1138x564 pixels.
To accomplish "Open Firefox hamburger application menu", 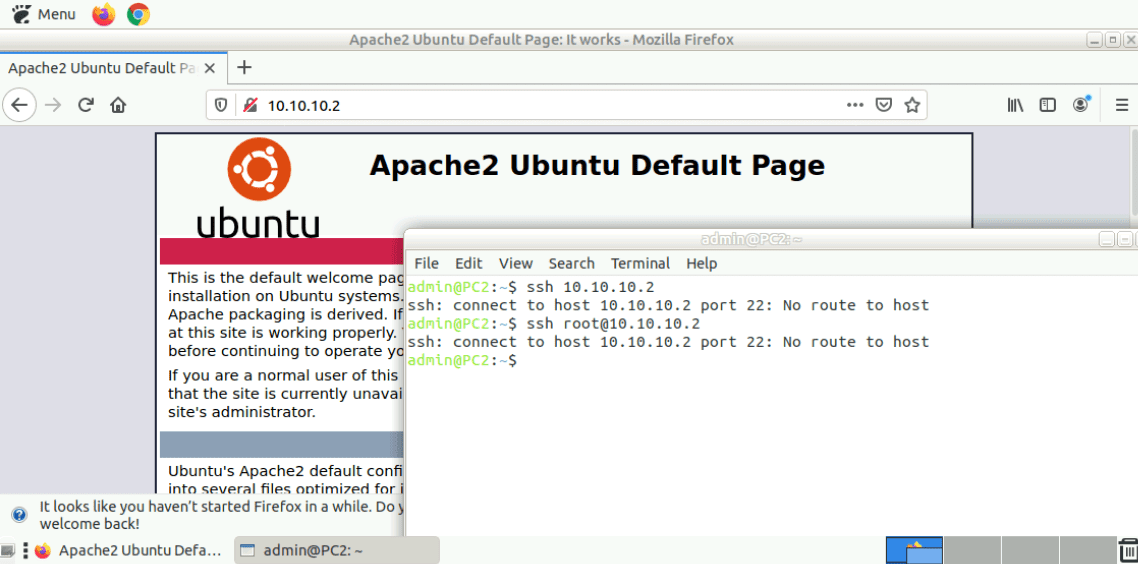I will pyautogui.click(x=1121, y=105).
